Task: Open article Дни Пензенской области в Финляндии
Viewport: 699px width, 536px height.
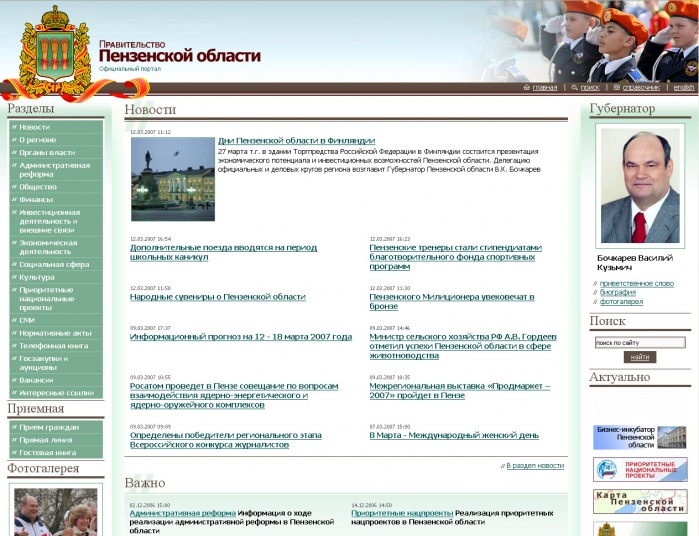Action: [x=296, y=140]
